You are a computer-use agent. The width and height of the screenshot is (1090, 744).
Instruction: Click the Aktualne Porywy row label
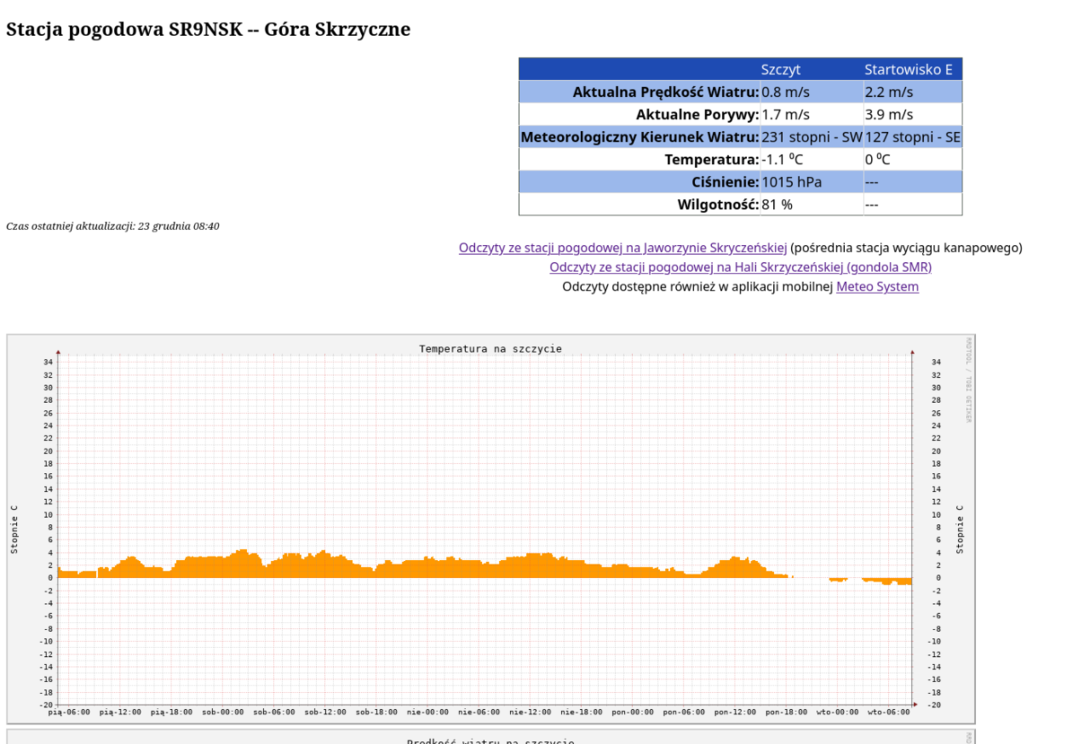697,115
